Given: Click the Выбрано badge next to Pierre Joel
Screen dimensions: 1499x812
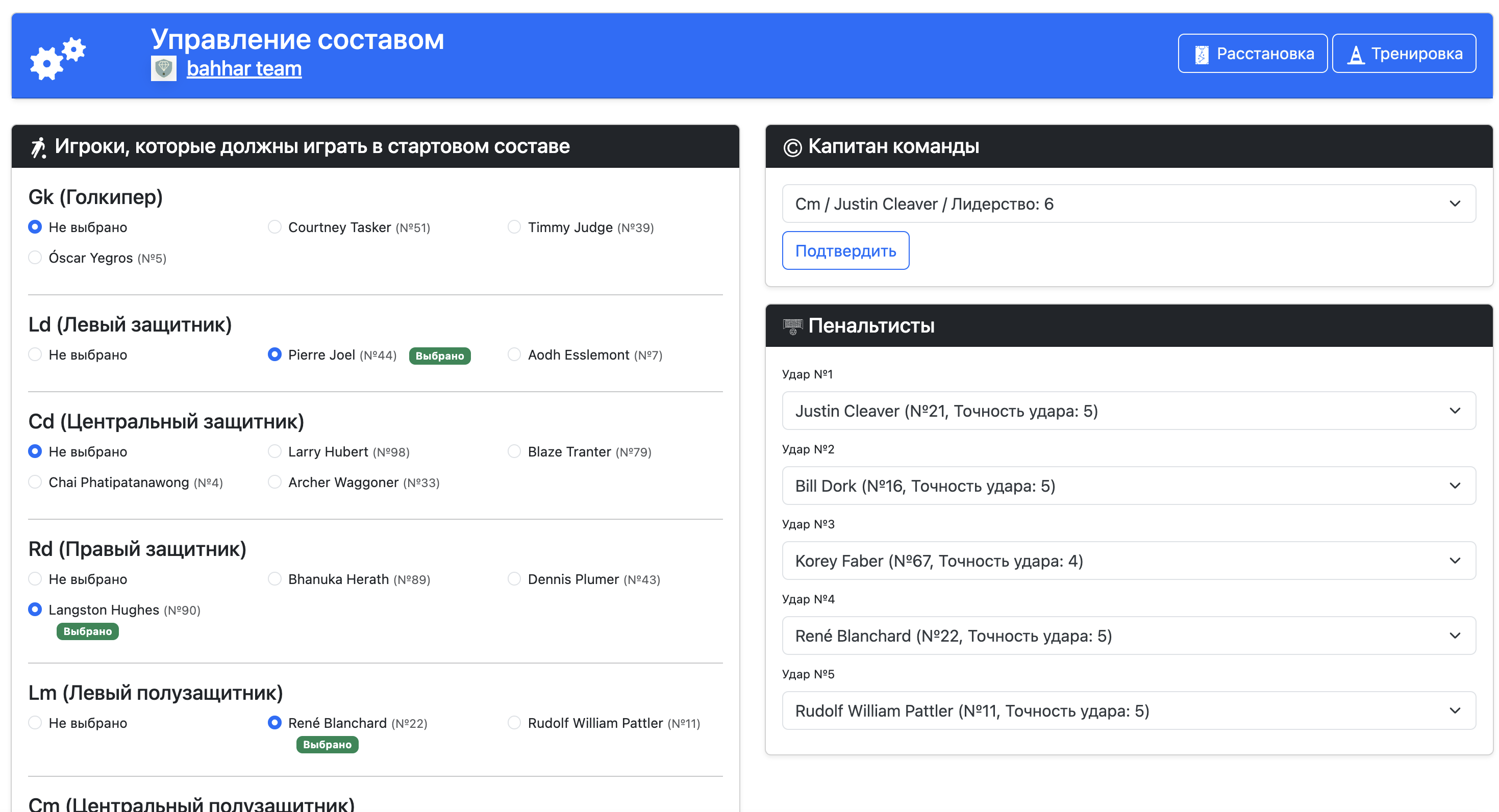Looking at the screenshot, I should 439,356.
